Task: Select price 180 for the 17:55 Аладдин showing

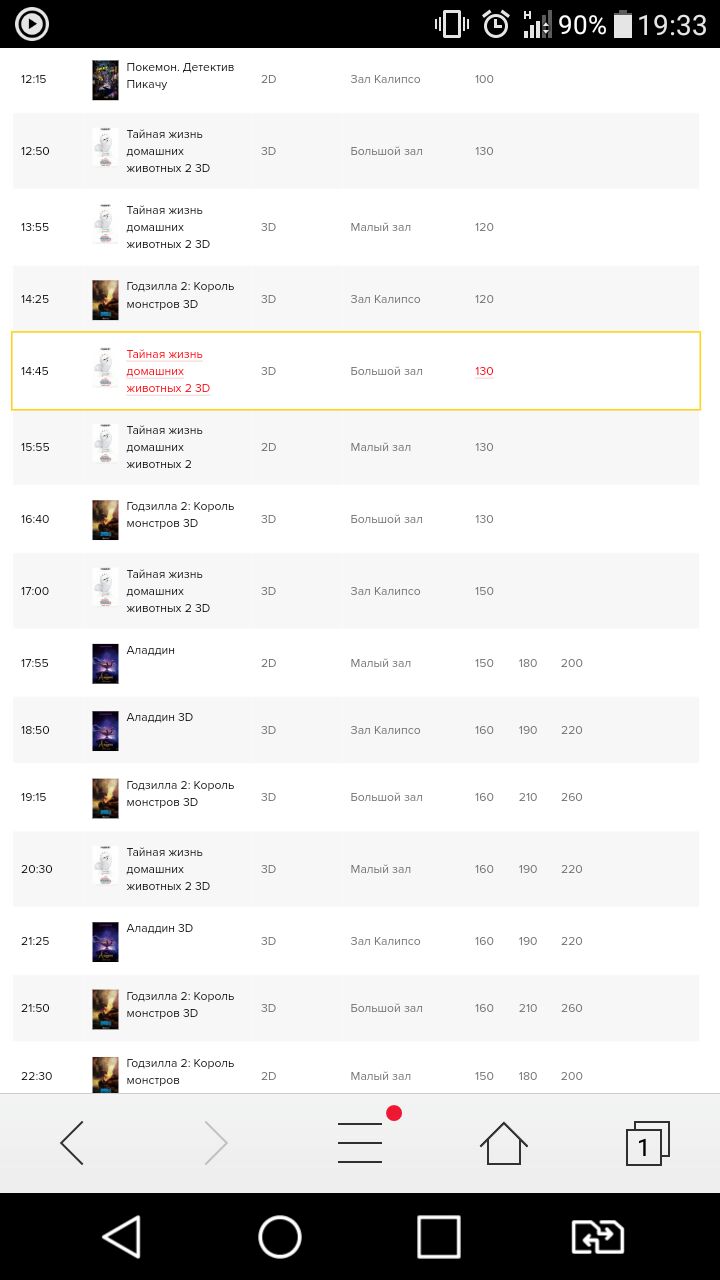Action: (x=528, y=663)
